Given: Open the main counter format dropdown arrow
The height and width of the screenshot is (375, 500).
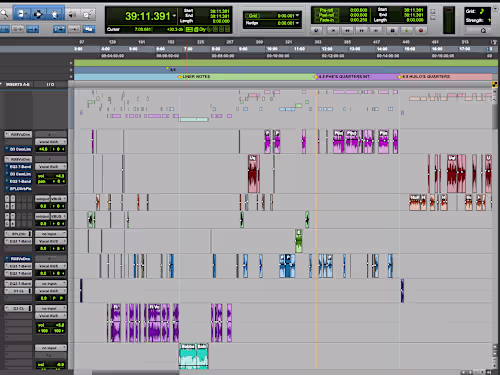Looking at the screenshot, I should click(175, 16).
